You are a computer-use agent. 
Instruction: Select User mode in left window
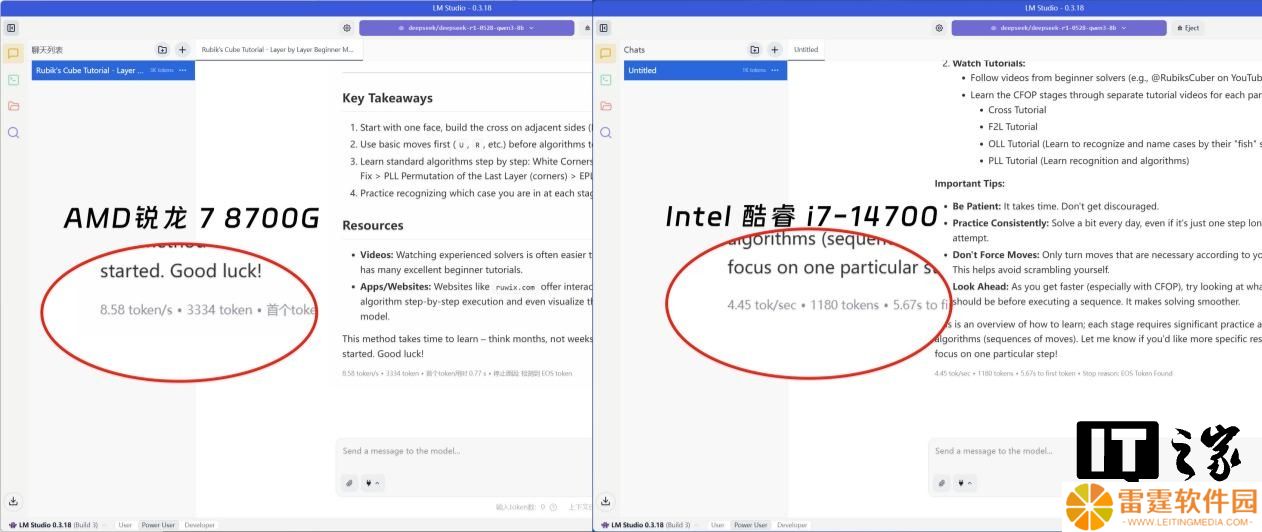click(x=125, y=525)
